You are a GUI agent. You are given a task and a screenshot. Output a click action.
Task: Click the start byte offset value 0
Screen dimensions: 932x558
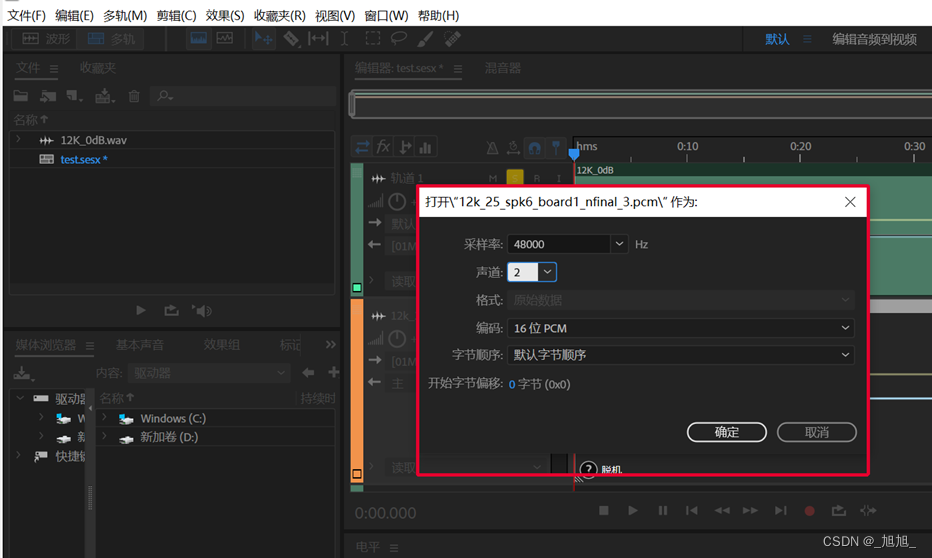click(x=512, y=384)
